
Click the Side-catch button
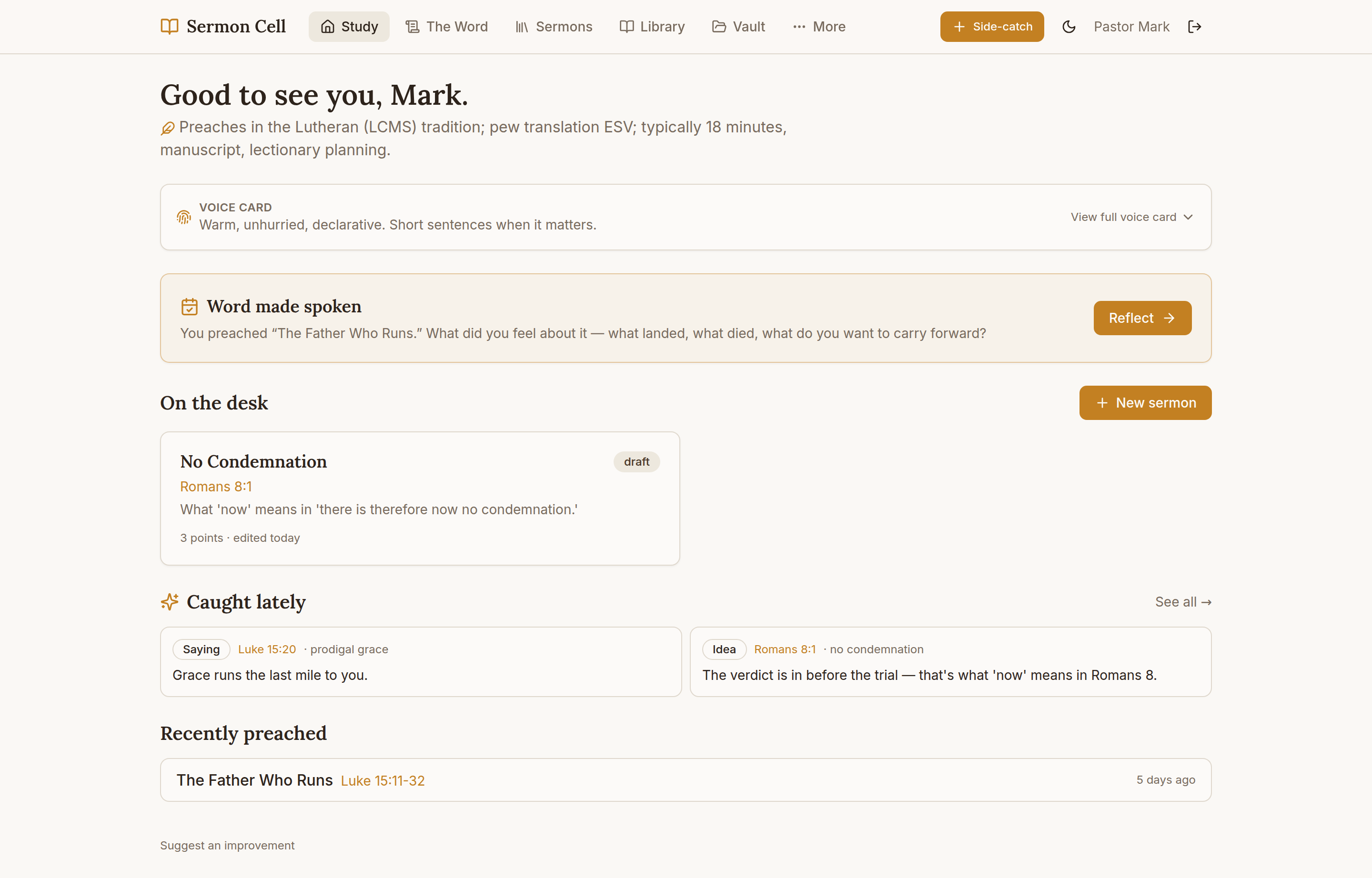(x=992, y=27)
